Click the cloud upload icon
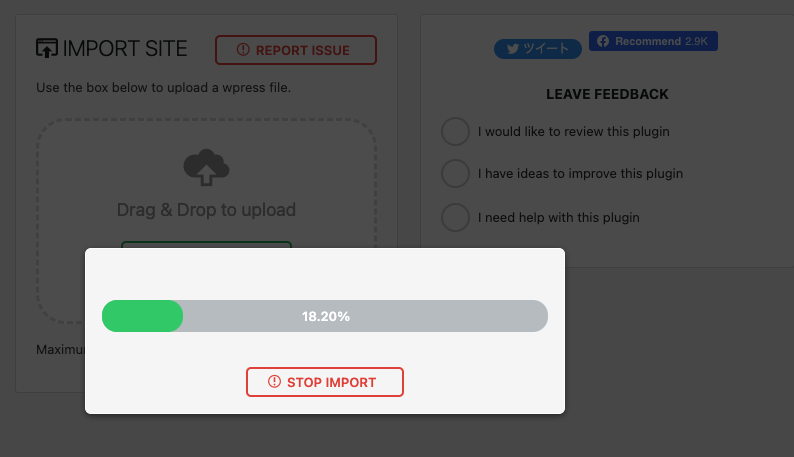 206,167
